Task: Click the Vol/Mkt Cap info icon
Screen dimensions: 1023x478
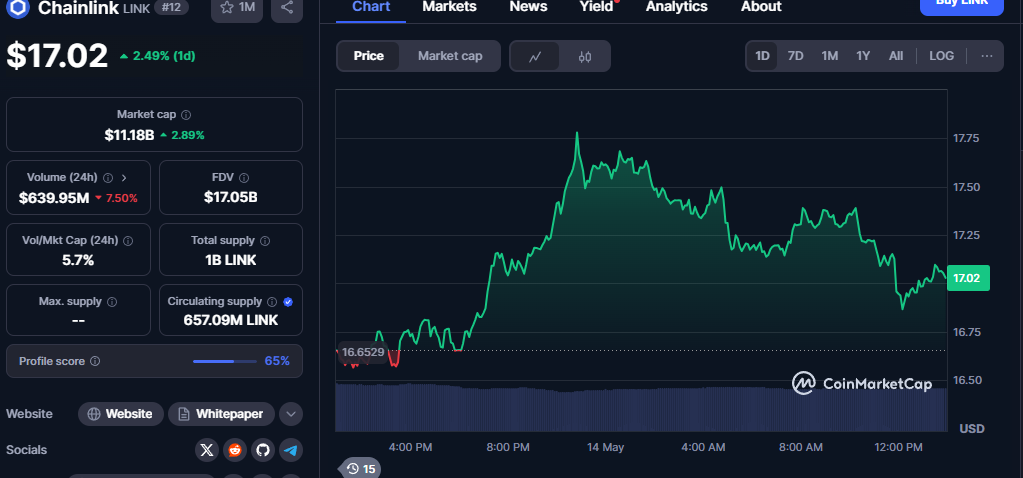Action: (x=128, y=241)
